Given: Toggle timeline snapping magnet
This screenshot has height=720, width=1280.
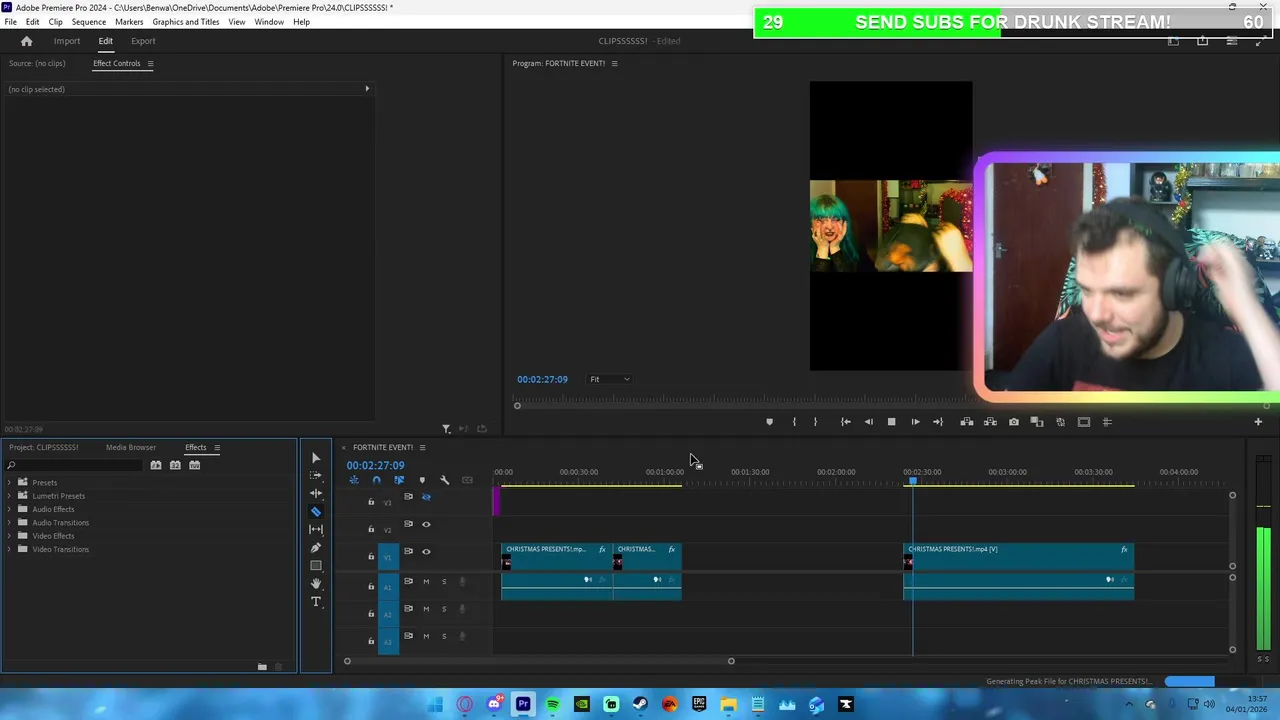Looking at the screenshot, I should pyautogui.click(x=376, y=480).
